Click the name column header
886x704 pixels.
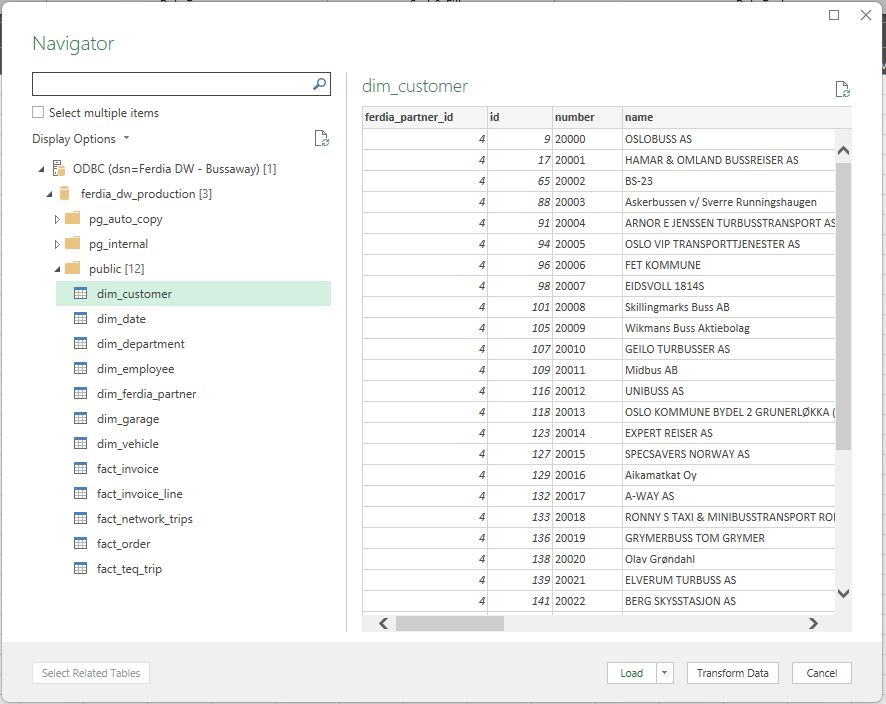pyautogui.click(x=737, y=117)
